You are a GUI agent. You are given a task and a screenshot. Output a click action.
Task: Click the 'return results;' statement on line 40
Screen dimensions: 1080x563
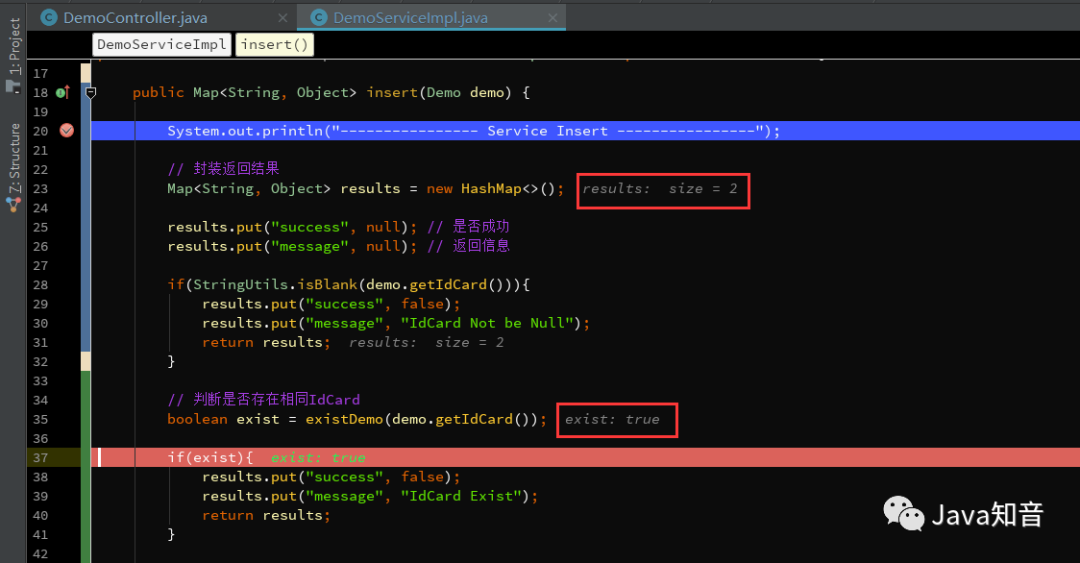pos(267,515)
